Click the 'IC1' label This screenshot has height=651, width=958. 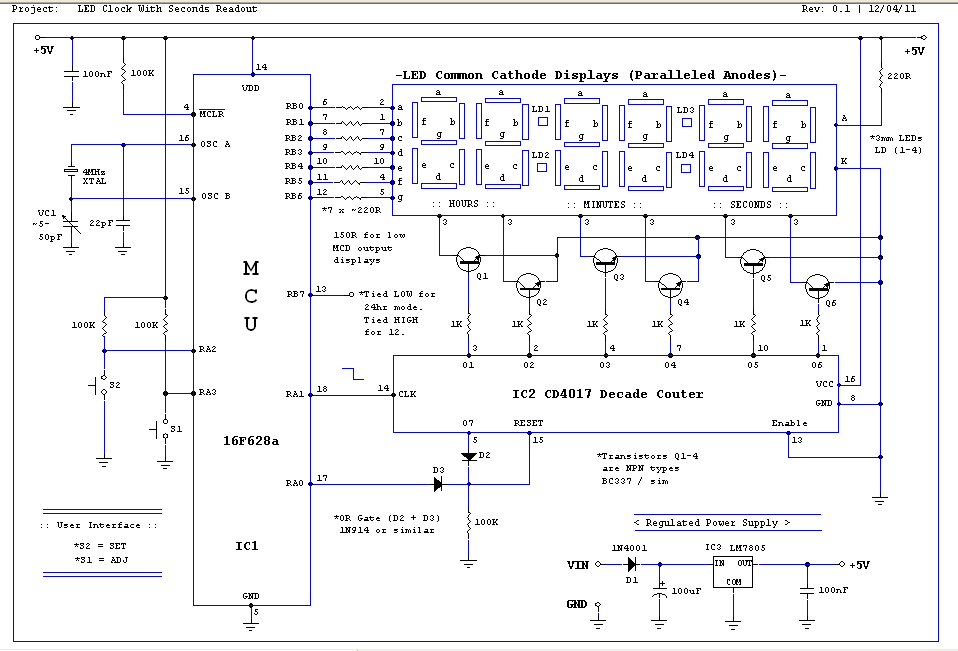pos(247,546)
